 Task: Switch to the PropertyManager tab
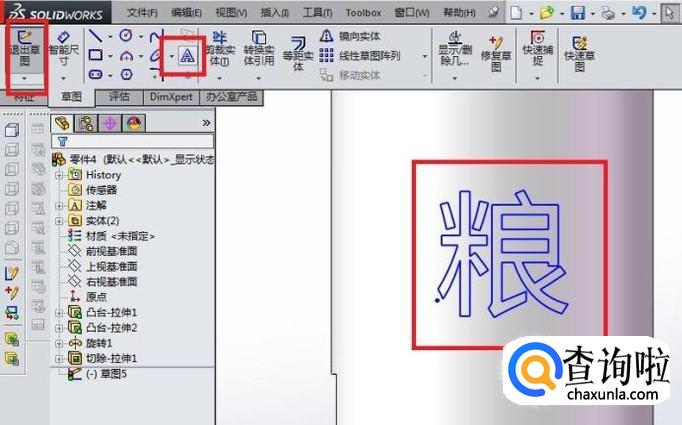(86, 124)
